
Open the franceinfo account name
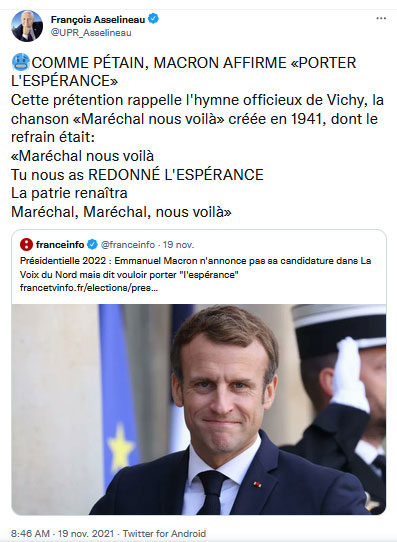point(60,245)
